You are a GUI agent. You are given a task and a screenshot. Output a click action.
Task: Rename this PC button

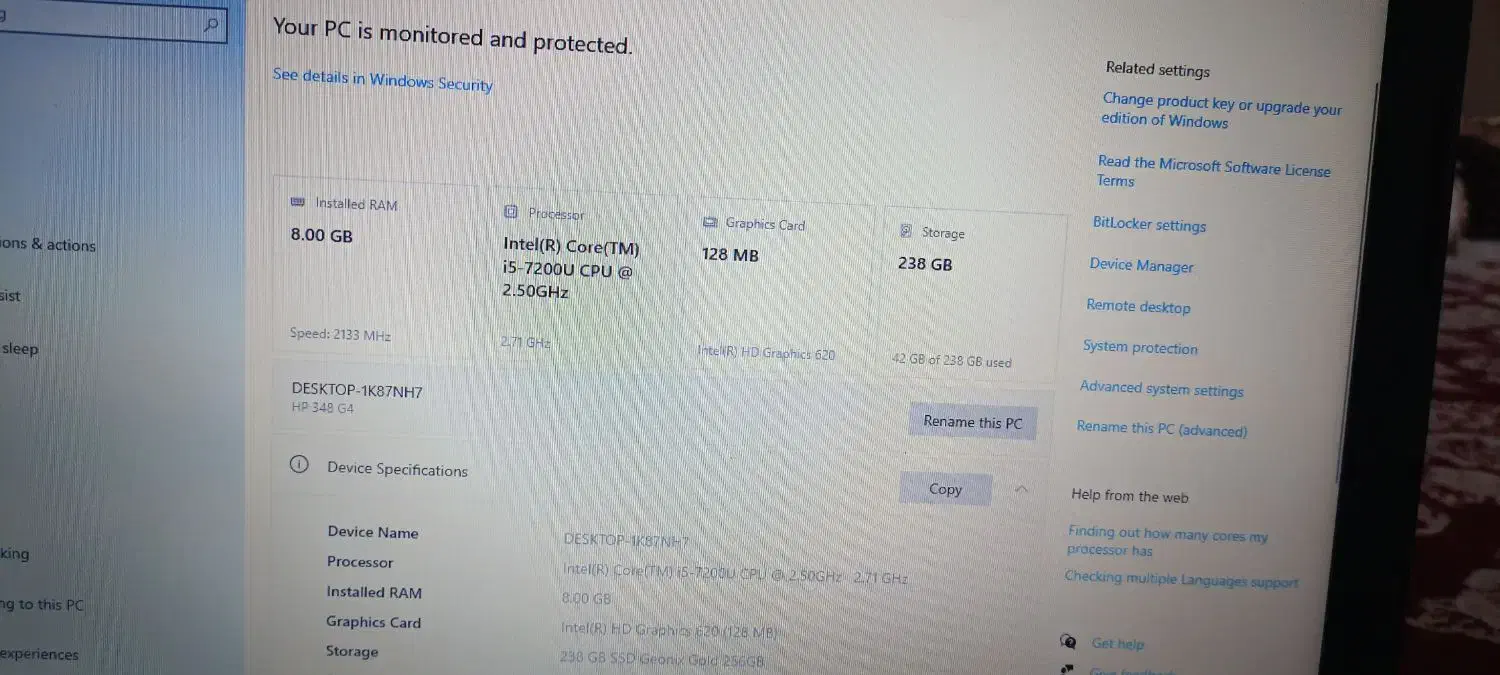(x=973, y=422)
